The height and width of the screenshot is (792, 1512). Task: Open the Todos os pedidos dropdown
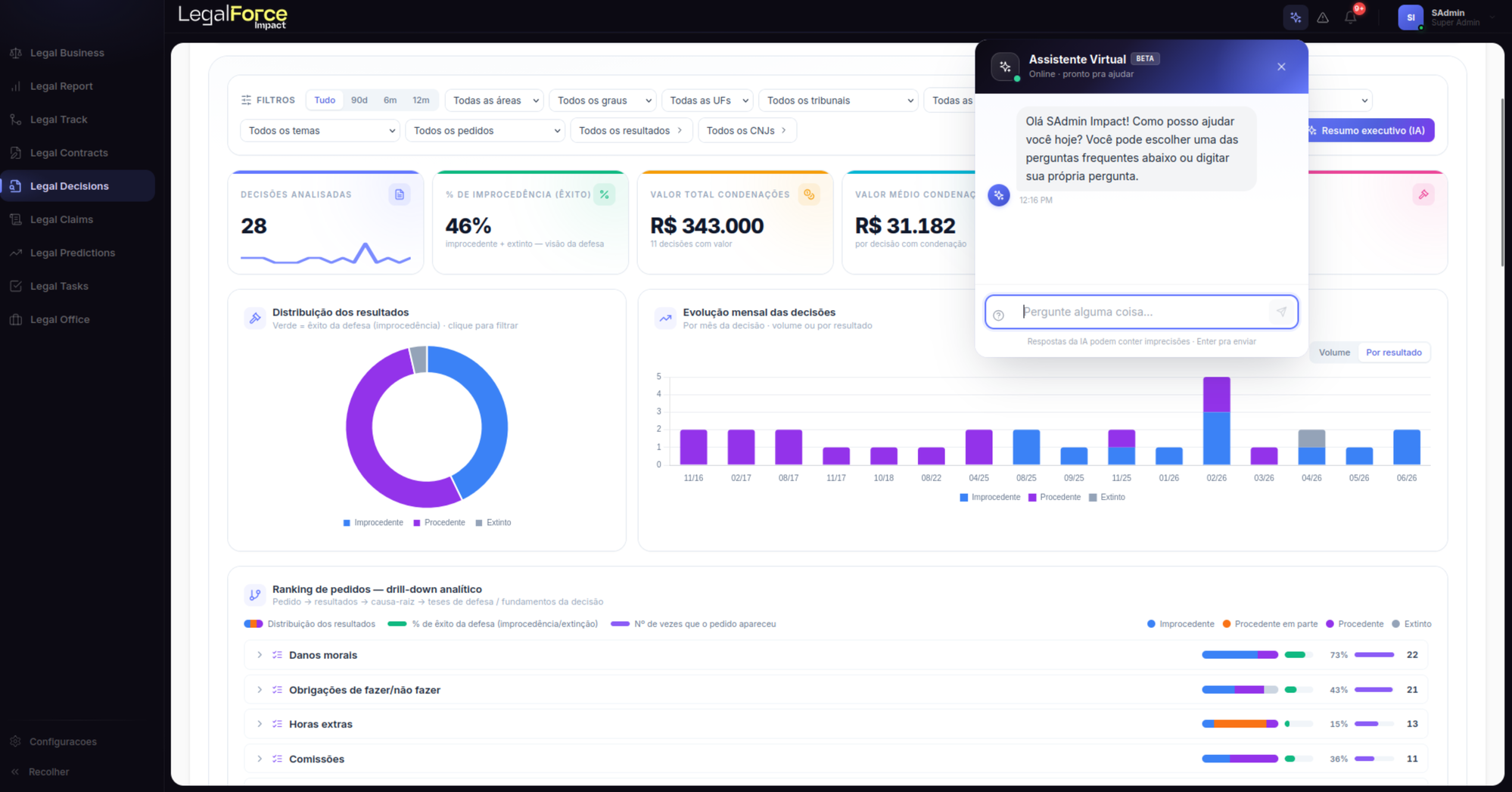click(485, 130)
